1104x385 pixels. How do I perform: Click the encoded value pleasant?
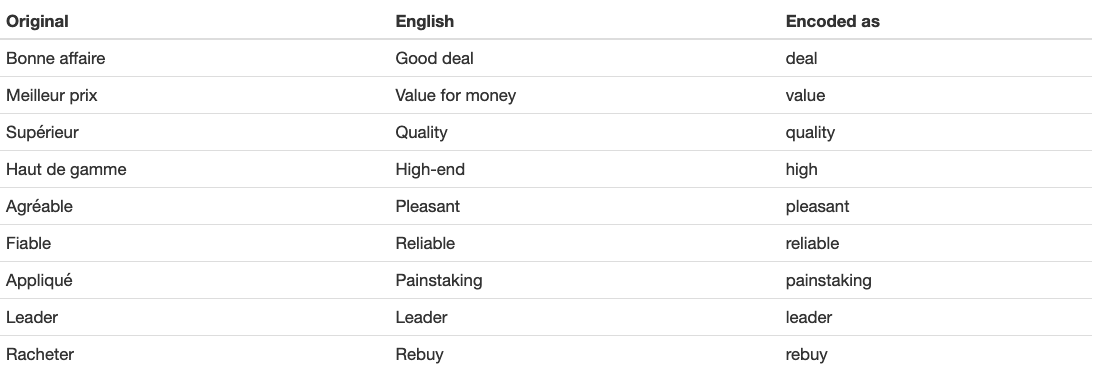click(x=817, y=206)
